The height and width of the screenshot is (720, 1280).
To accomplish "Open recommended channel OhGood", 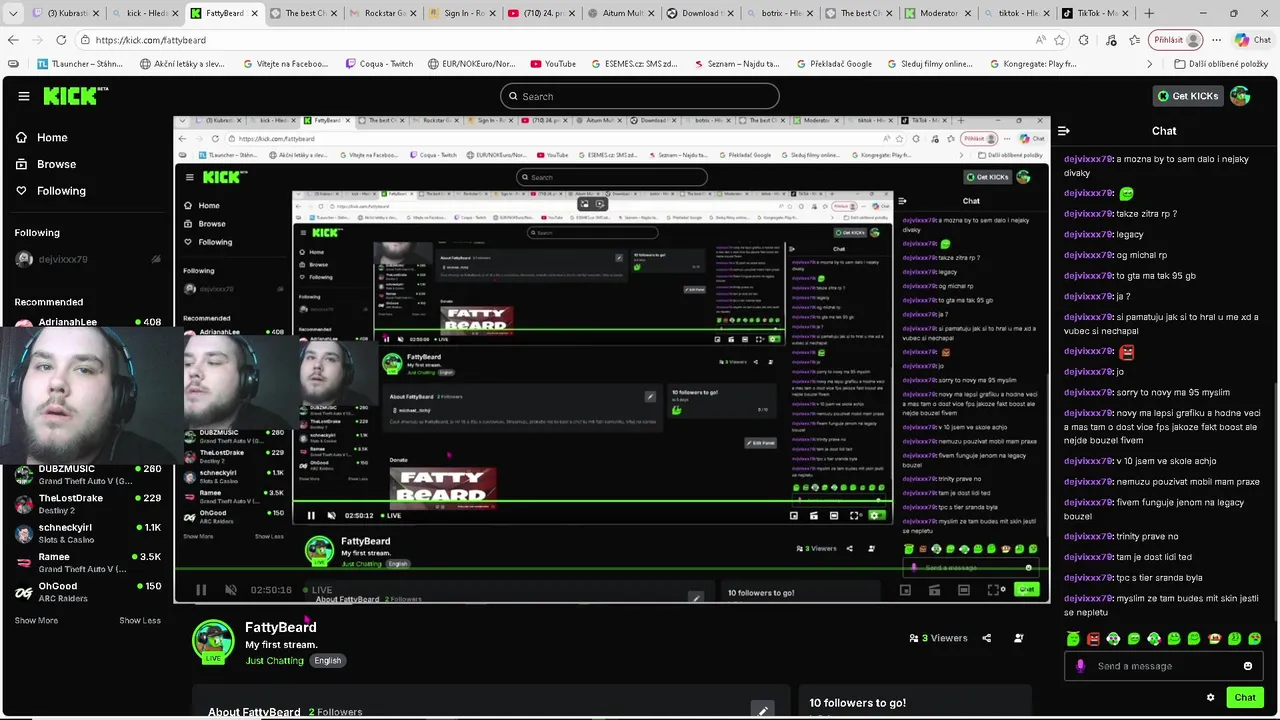I will pos(88,591).
